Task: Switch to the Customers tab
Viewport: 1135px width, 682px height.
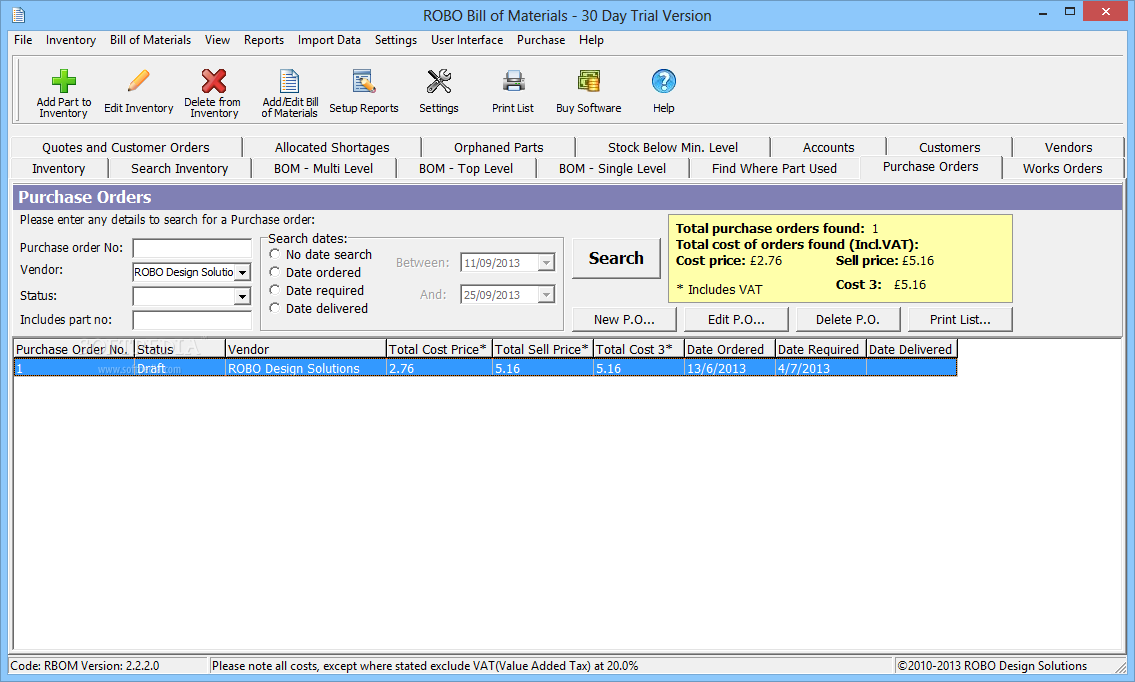Action: click(950, 147)
